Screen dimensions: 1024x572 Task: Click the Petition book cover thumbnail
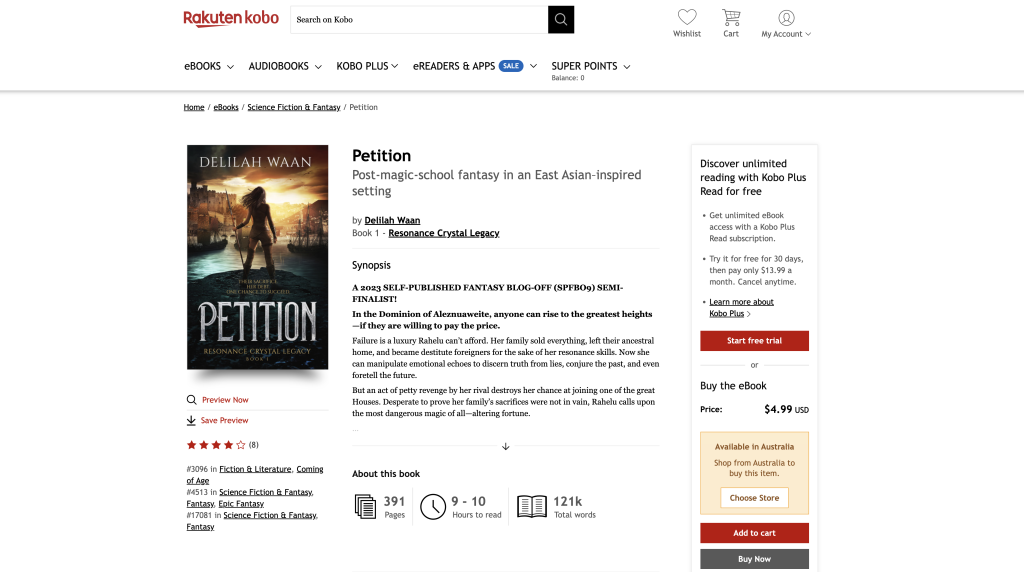[257, 257]
